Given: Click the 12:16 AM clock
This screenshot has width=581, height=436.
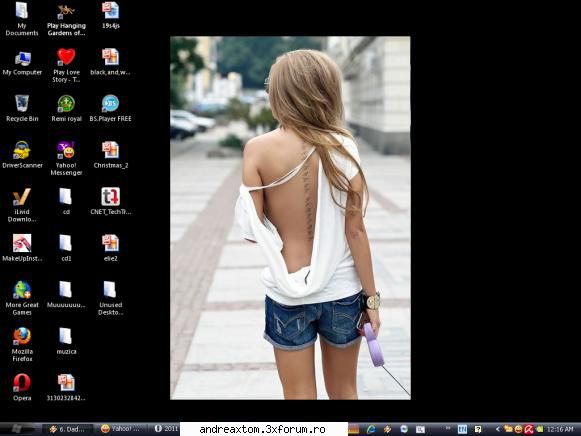Looking at the screenshot, I should tap(560, 429).
